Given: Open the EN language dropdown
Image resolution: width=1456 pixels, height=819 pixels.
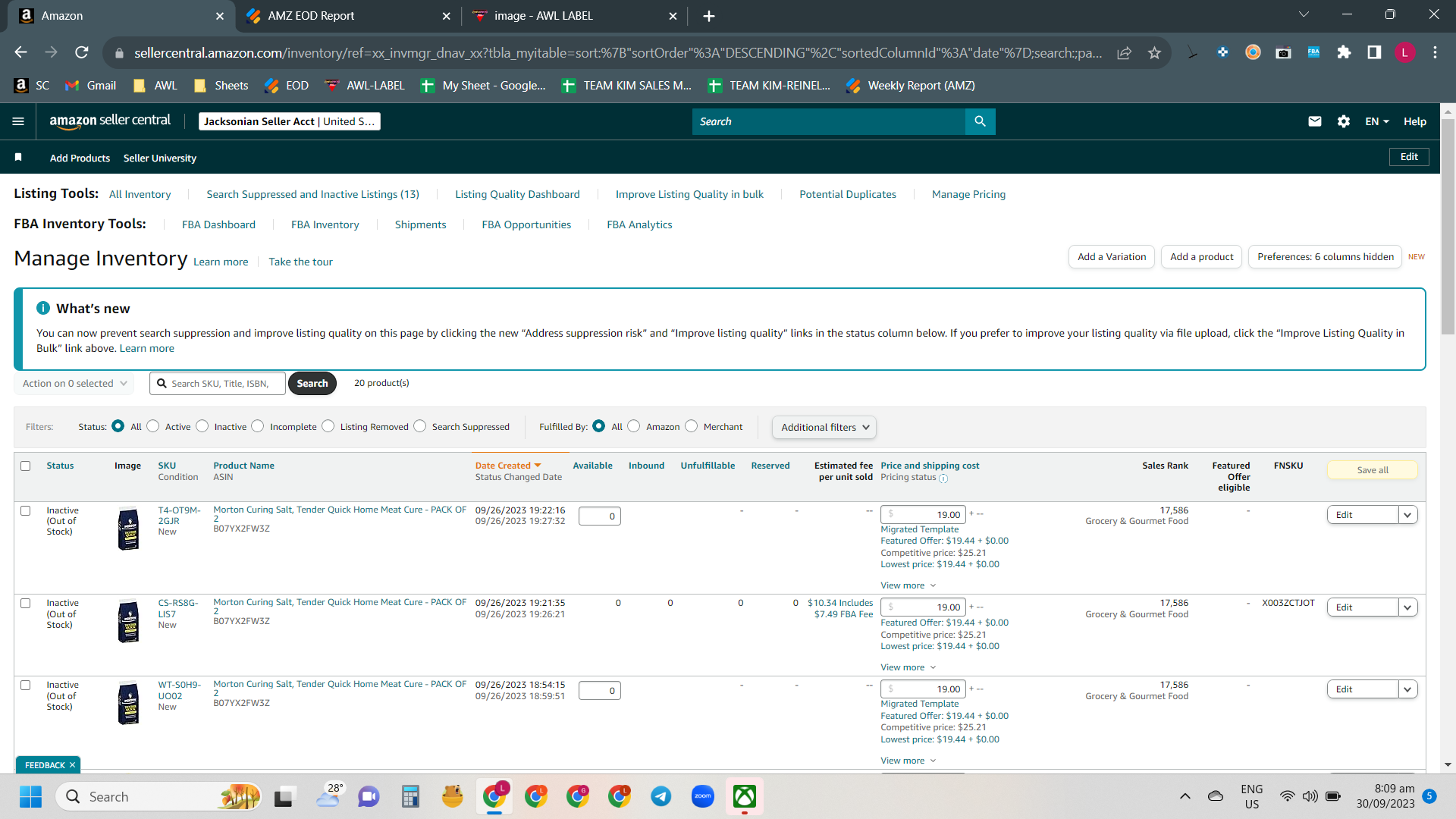Looking at the screenshot, I should [1377, 121].
